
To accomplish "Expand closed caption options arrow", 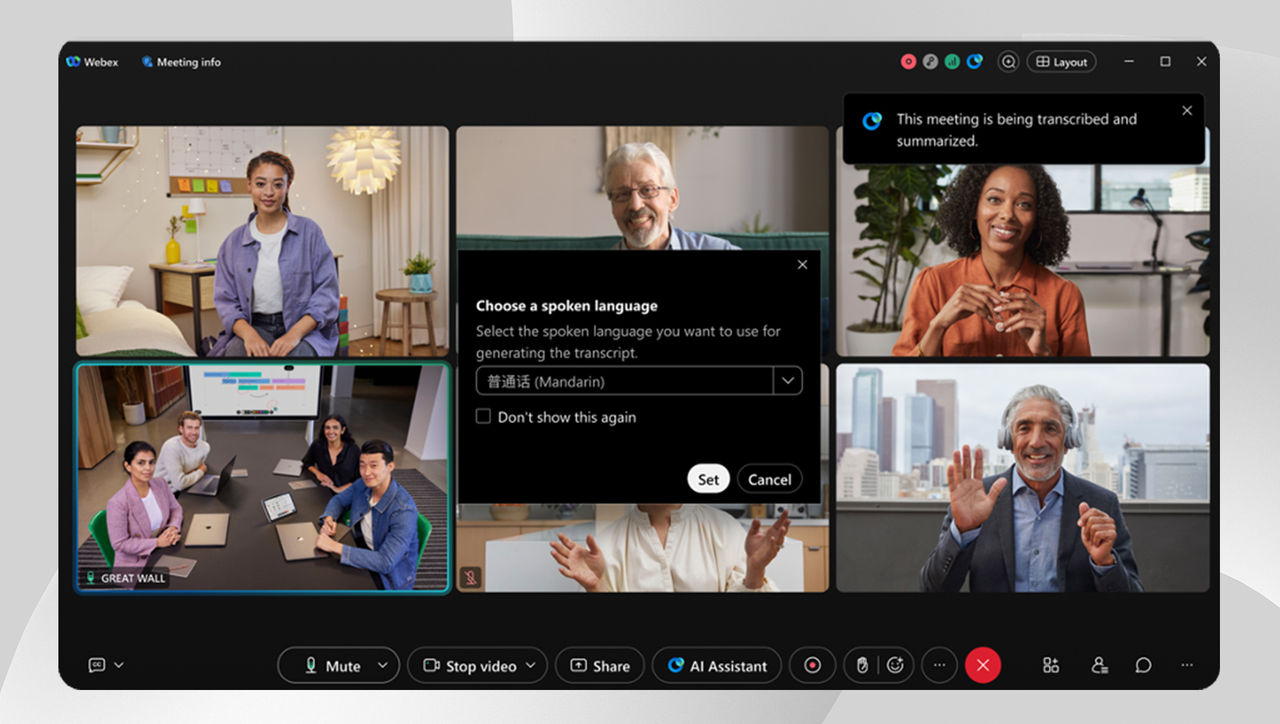I will (x=119, y=665).
